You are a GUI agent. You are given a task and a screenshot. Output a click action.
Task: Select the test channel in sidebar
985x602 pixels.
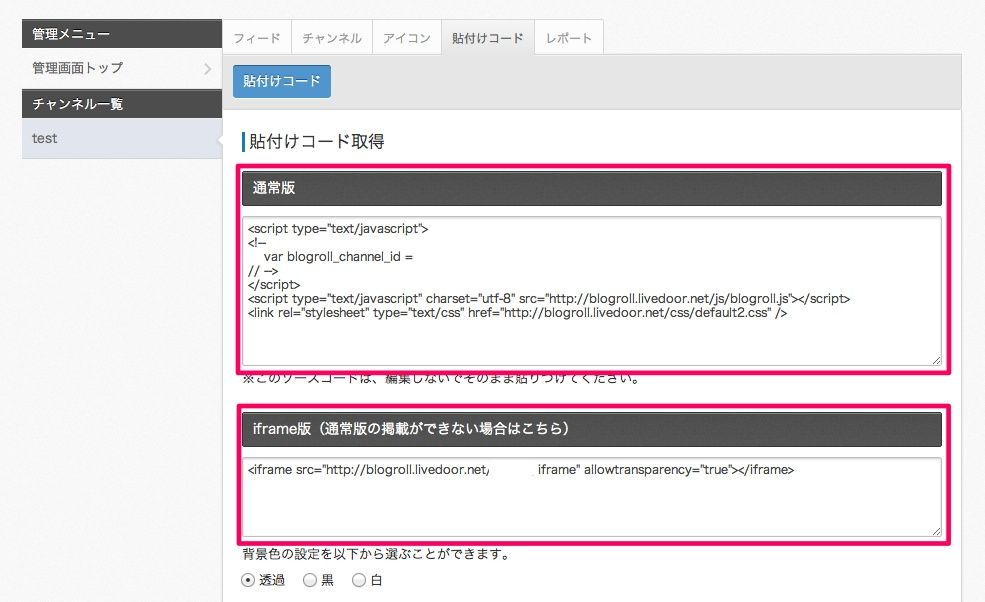[x=122, y=138]
